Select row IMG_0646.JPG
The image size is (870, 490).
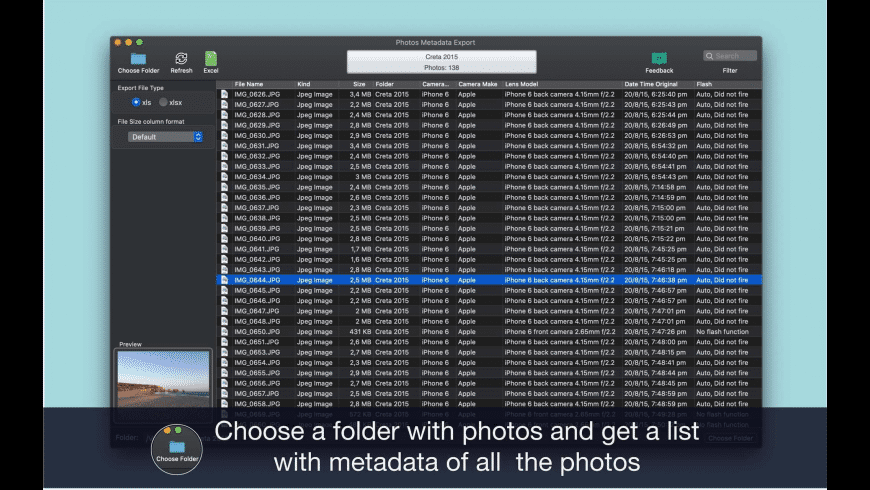(x=489, y=301)
